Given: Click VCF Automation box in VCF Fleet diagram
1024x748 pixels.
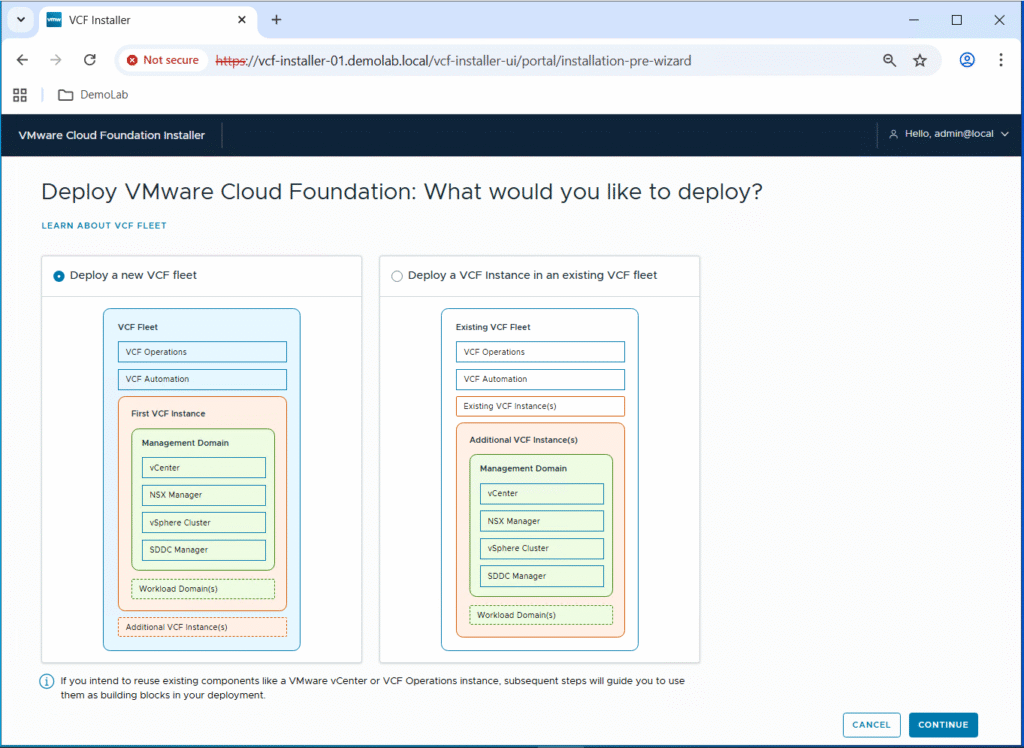Looking at the screenshot, I should point(202,379).
